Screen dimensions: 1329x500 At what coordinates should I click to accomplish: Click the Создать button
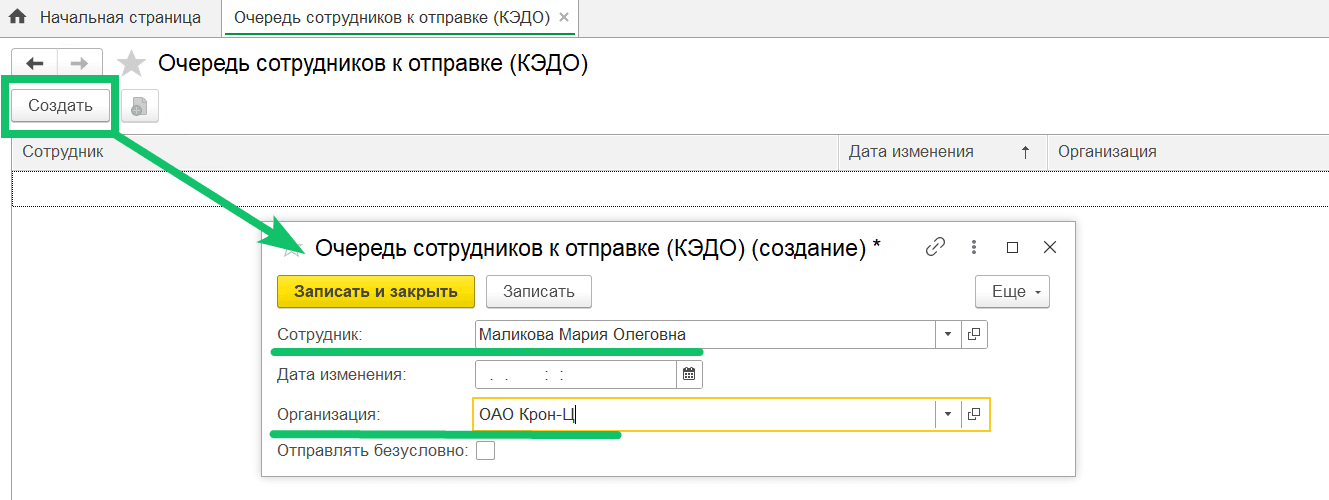coord(60,106)
